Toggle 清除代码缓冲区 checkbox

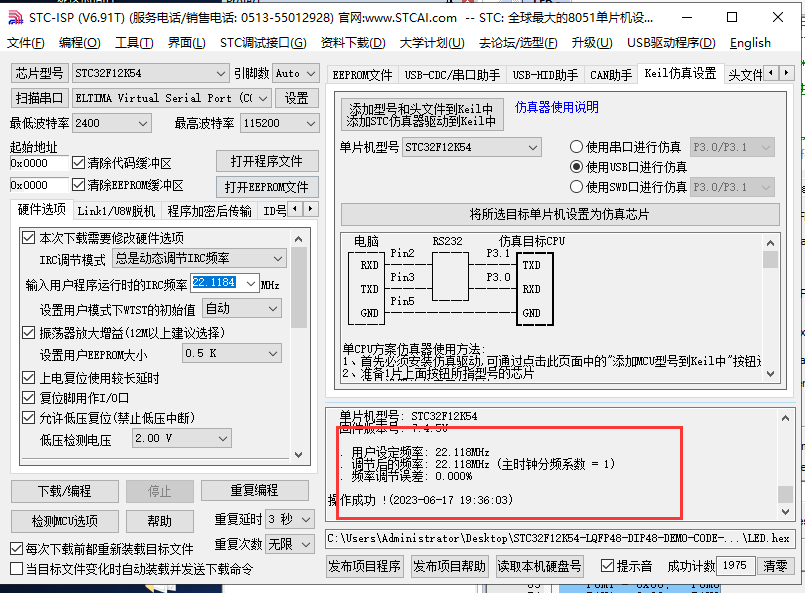(78, 163)
